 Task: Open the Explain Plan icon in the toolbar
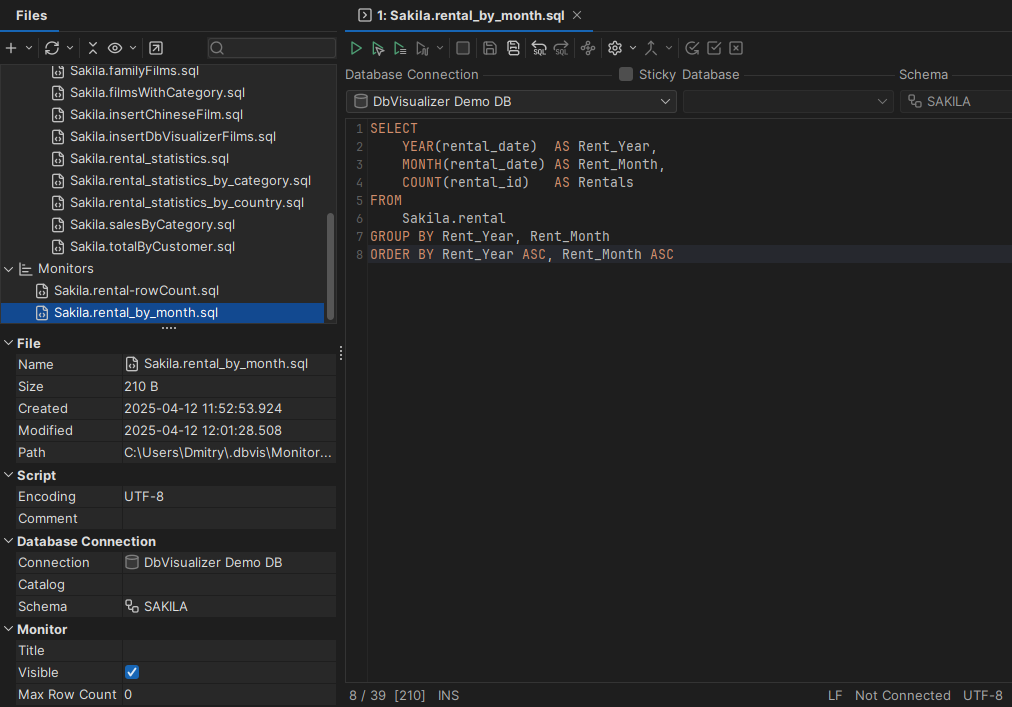[588, 47]
